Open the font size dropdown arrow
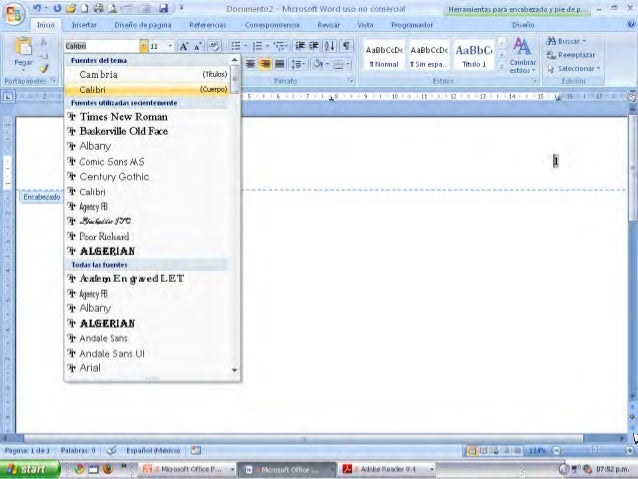 [x=170, y=46]
